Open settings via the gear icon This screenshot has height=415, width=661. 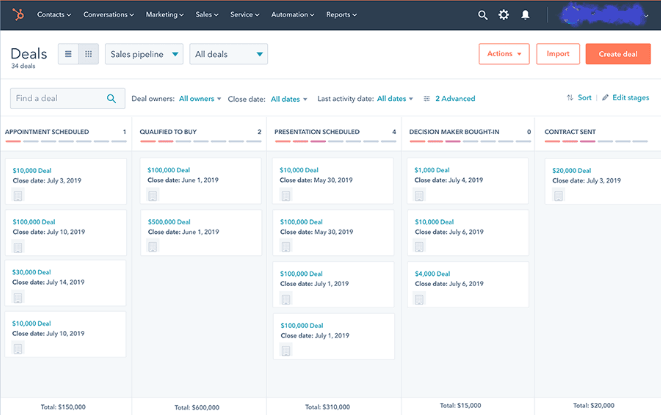(504, 15)
